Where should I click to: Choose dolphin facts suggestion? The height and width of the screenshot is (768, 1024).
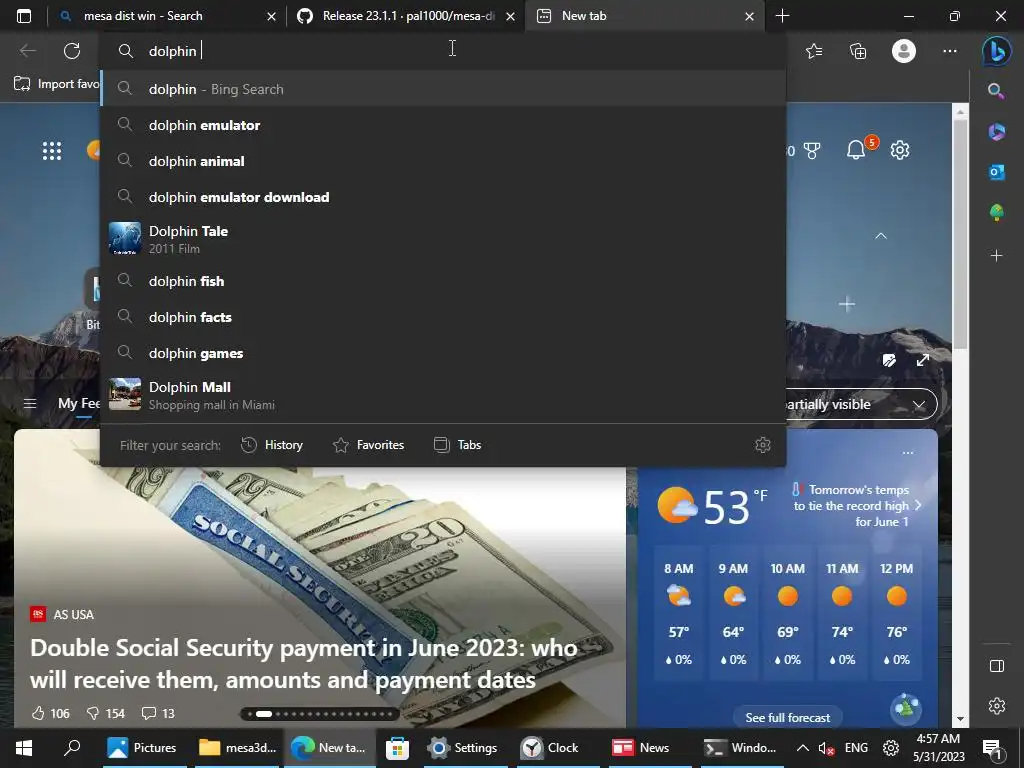(x=443, y=317)
